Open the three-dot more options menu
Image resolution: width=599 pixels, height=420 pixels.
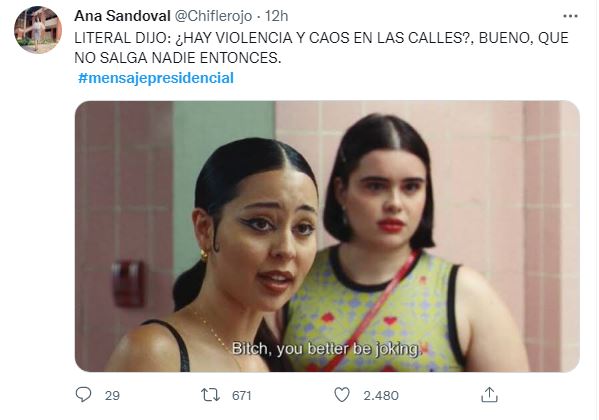pos(570,16)
